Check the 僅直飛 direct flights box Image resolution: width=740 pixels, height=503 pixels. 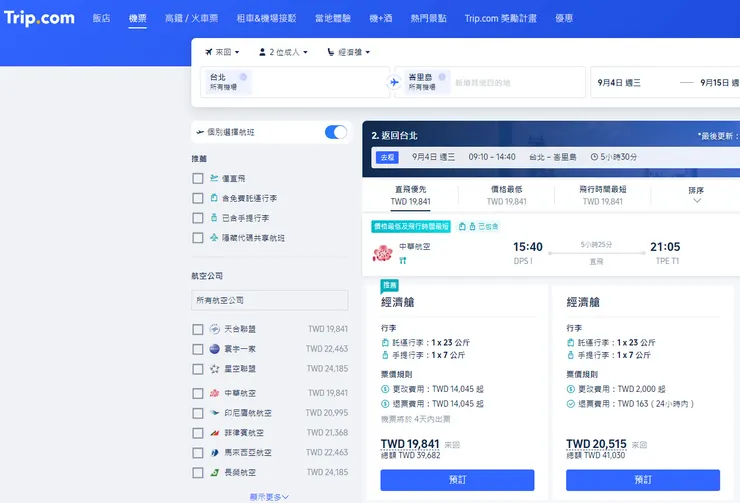tap(198, 178)
